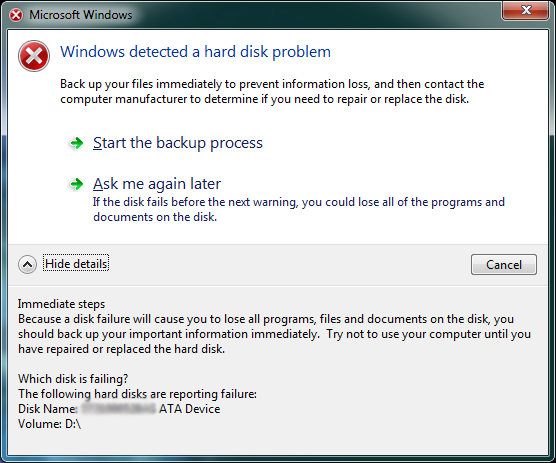Click the If the disk fails warning description
556x463 pixels.
point(299,209)
